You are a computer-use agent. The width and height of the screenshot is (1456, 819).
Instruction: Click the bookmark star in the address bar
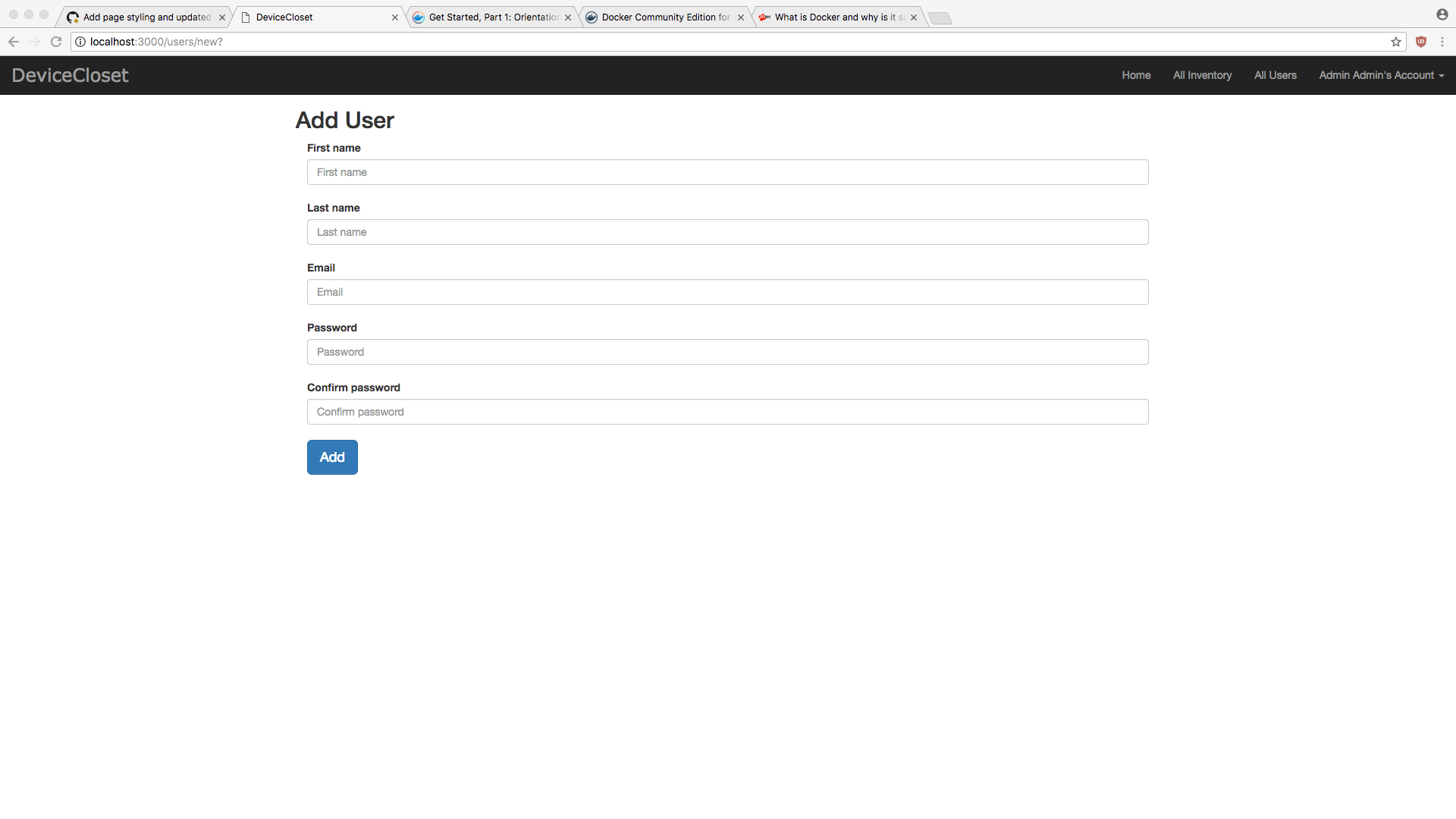point(1396,42)
